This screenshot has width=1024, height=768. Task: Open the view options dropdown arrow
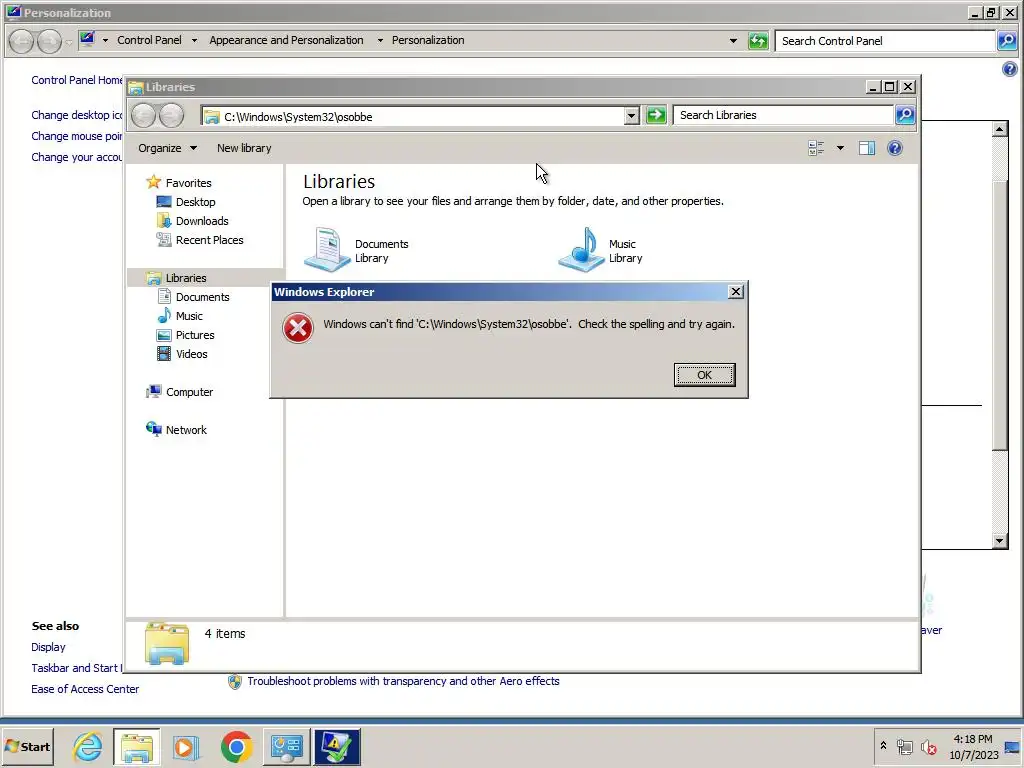coord(840,148)
